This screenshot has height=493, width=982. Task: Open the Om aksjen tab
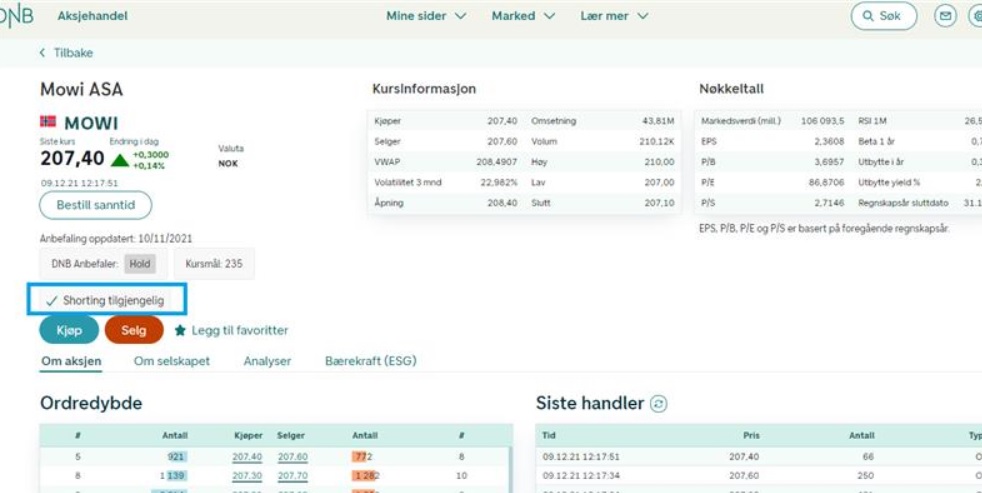point(71,361)
